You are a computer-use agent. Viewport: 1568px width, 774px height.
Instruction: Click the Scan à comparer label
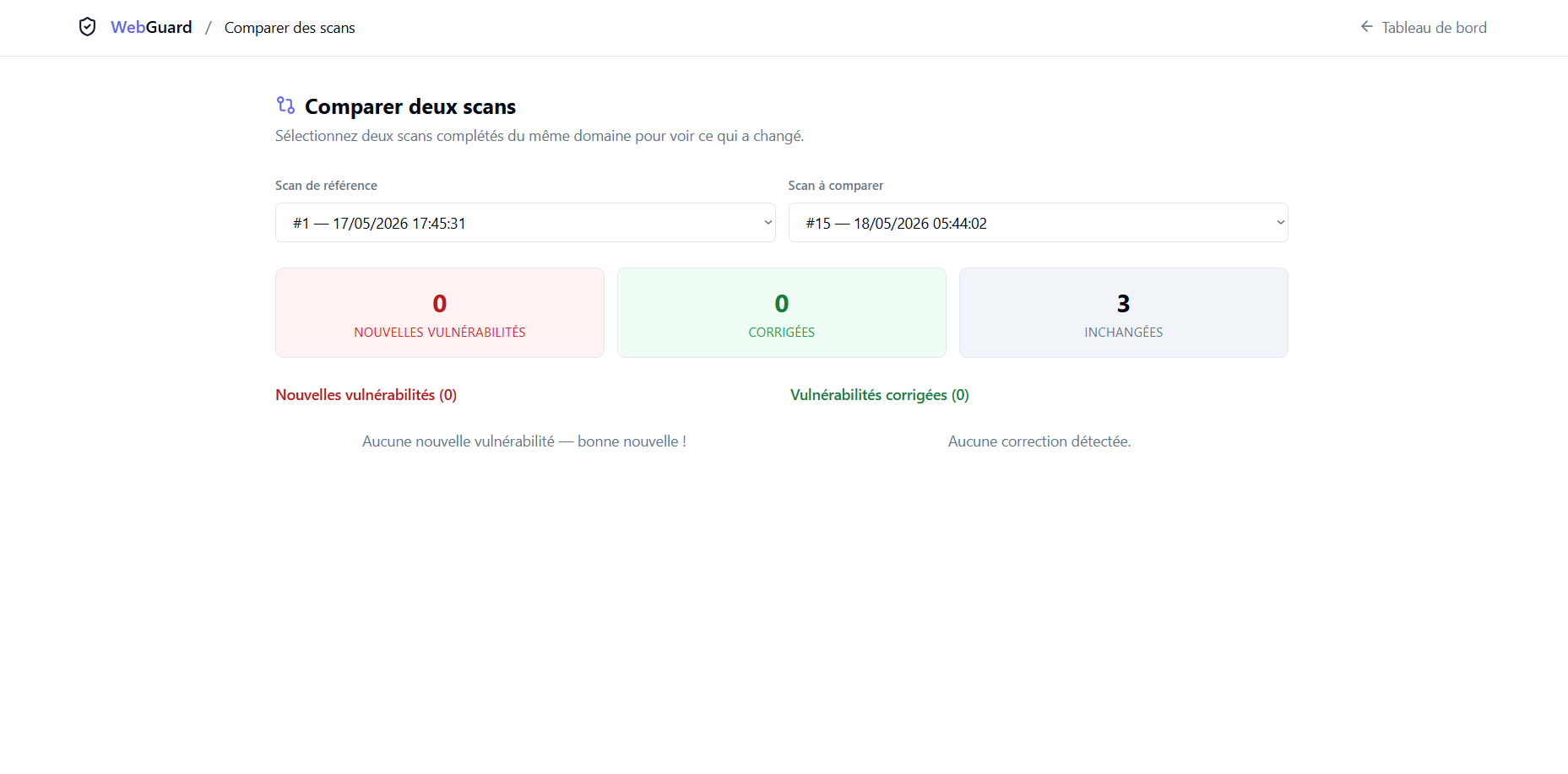[x=836, y=186]
